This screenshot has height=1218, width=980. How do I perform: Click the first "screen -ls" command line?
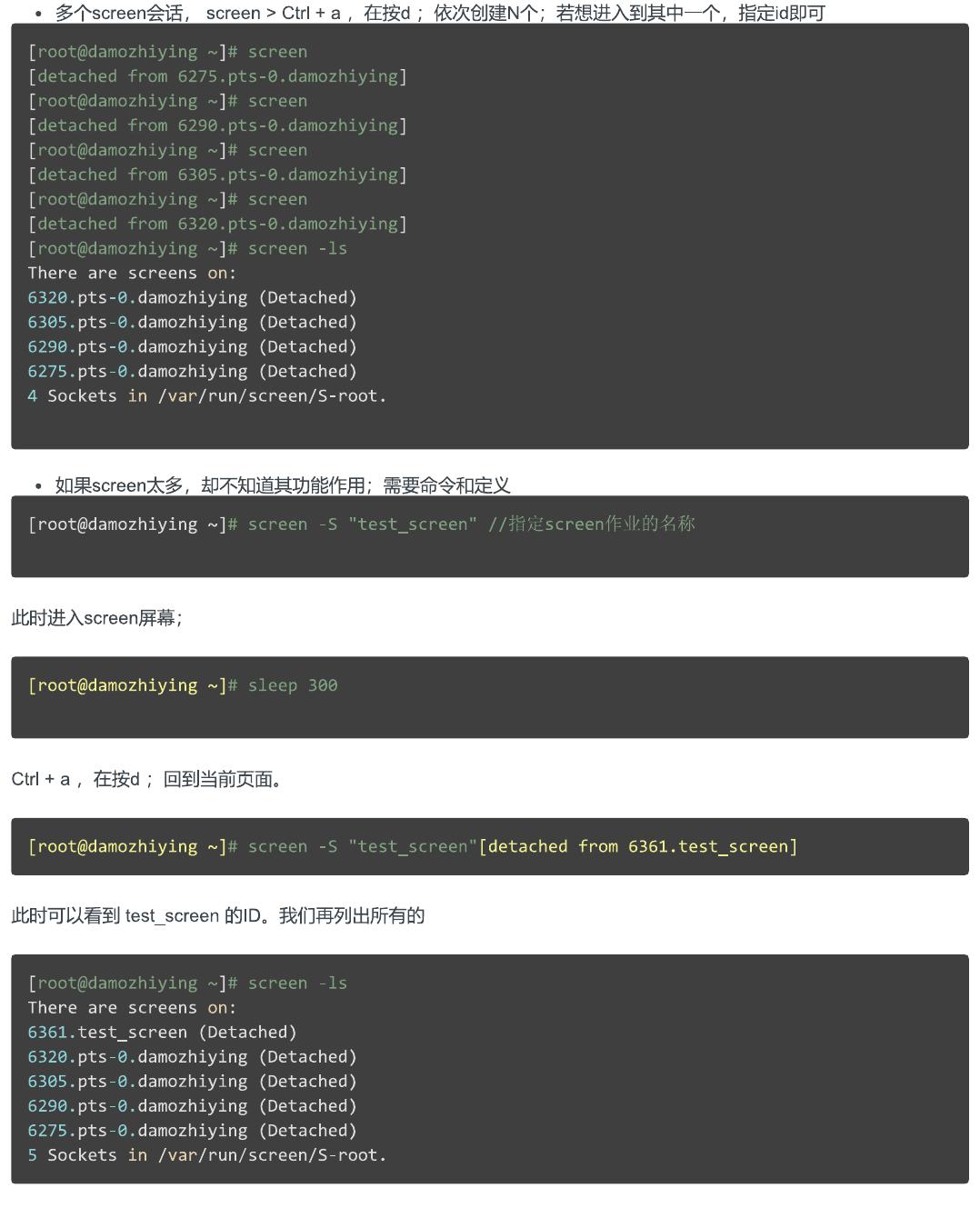tap(297, 248)
